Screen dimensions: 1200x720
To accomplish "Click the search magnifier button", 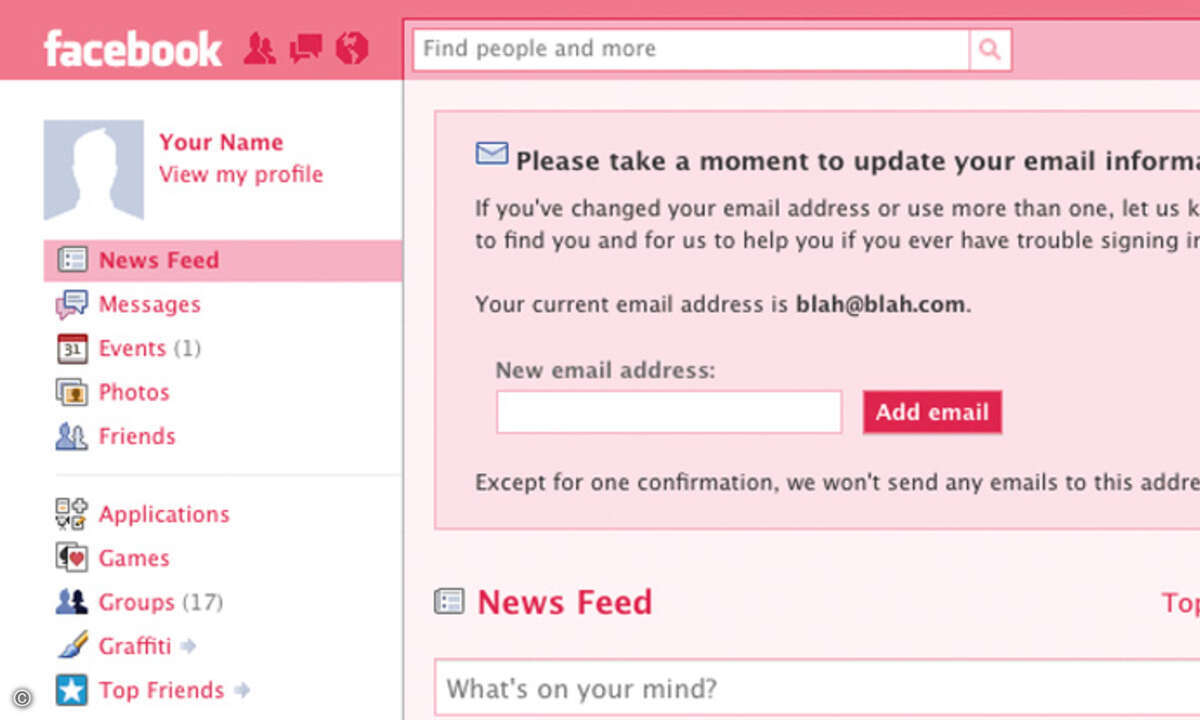I will 990,49.
